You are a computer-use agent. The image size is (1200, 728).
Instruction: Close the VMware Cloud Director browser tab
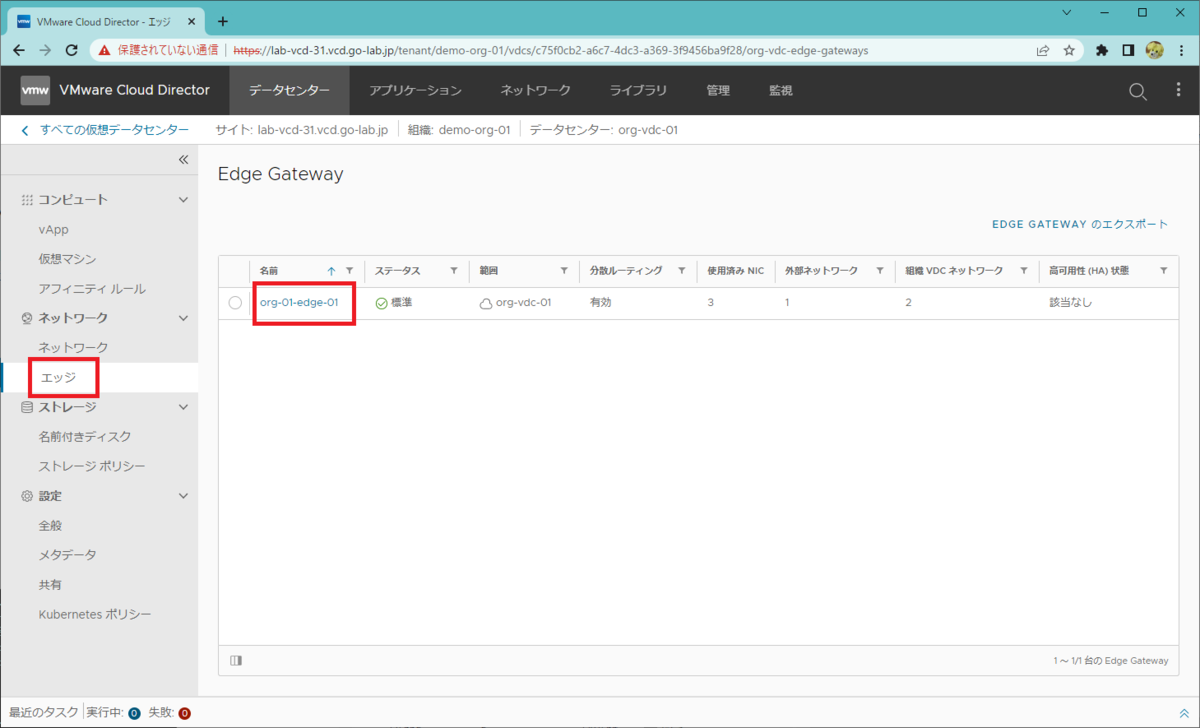[193, 21]
